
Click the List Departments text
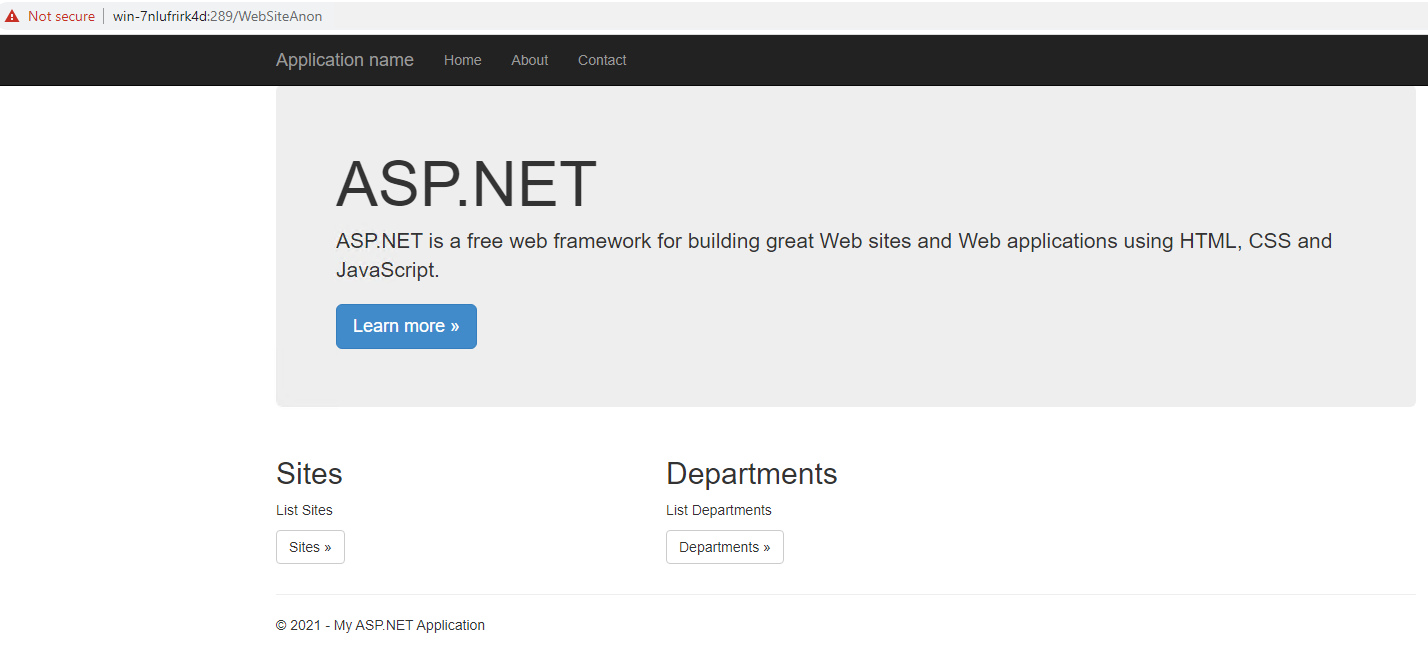coord(718,510)
